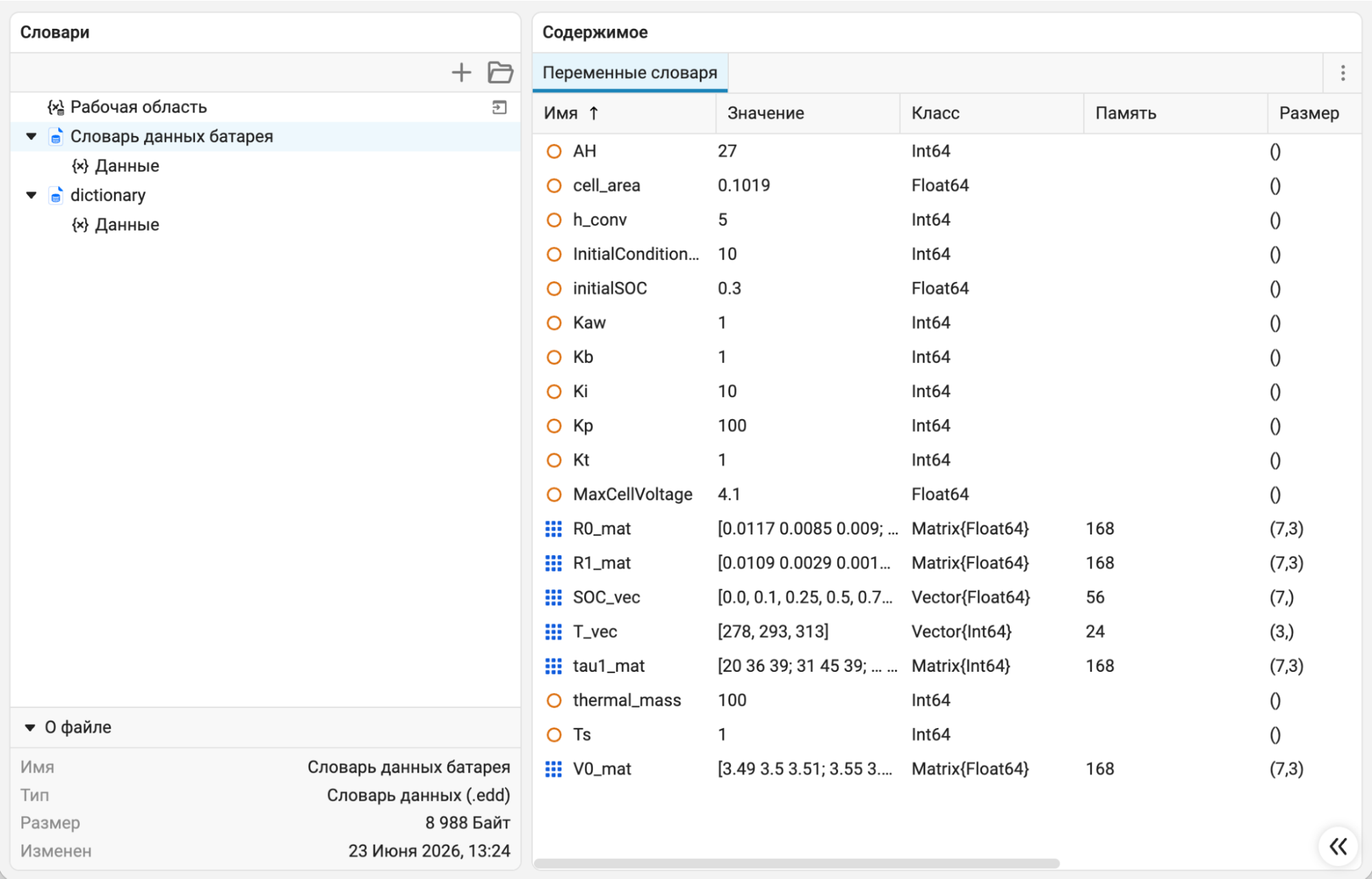Click the horizontal scrollbar of variables table
Screen dimensions: 1372x879
click(x=796, y=863)
